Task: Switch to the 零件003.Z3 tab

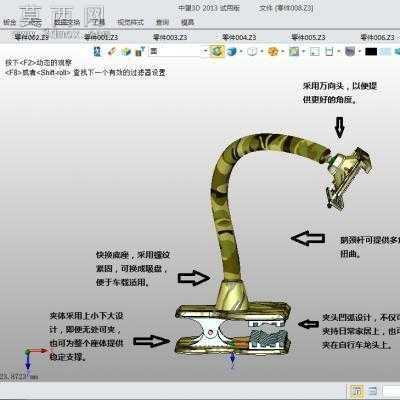Action: point(170,37)
